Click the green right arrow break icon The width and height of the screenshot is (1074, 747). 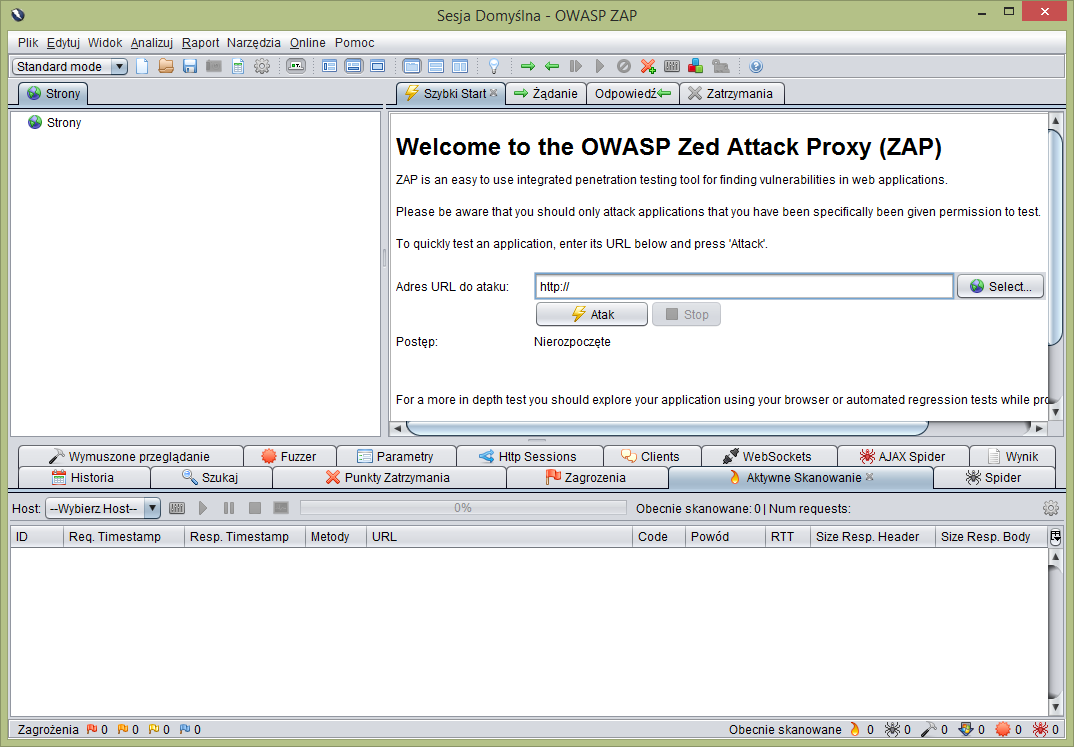point(528,66)
